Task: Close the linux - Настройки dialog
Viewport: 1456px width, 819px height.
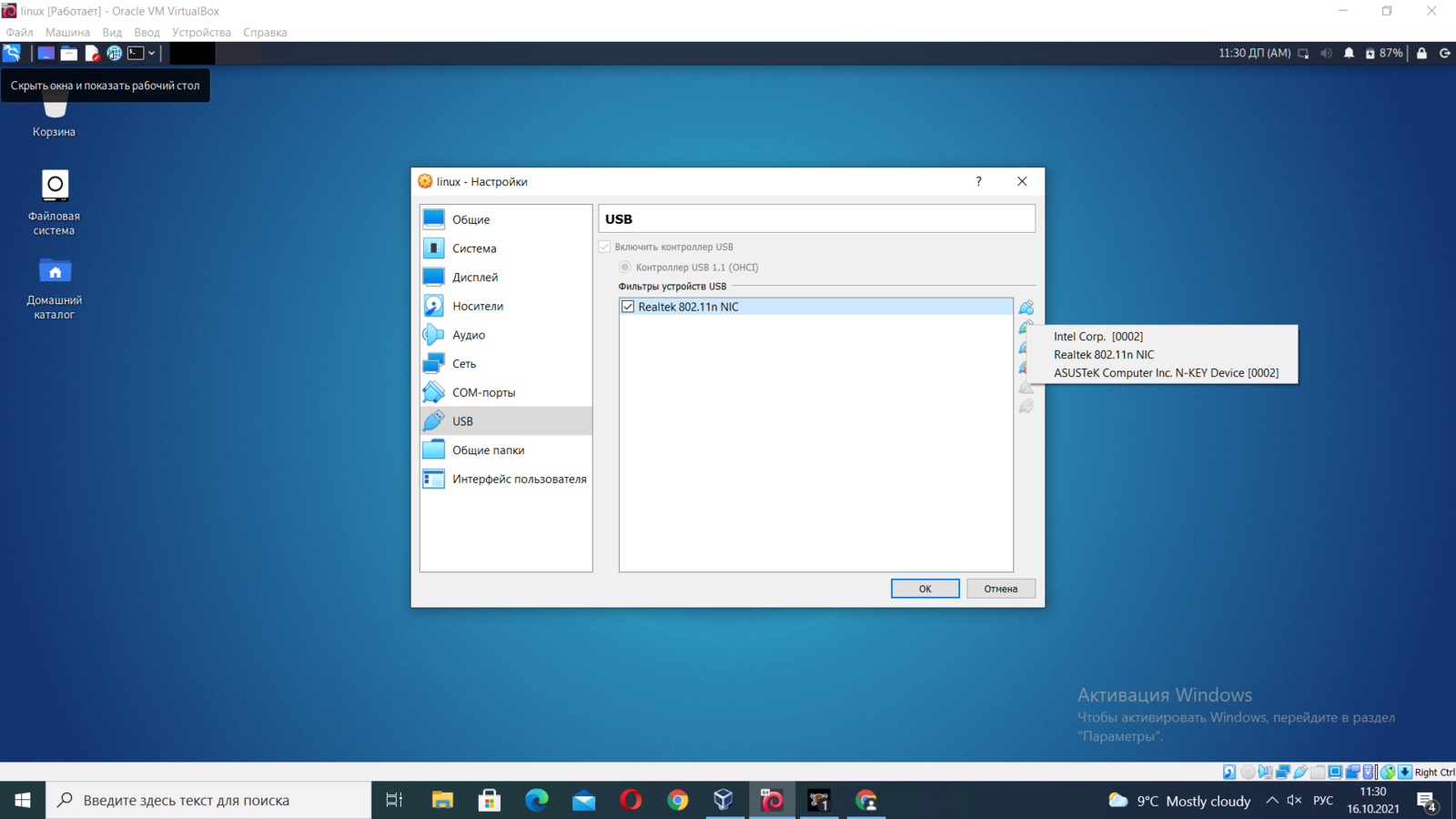Action: tap(1022, 181)
